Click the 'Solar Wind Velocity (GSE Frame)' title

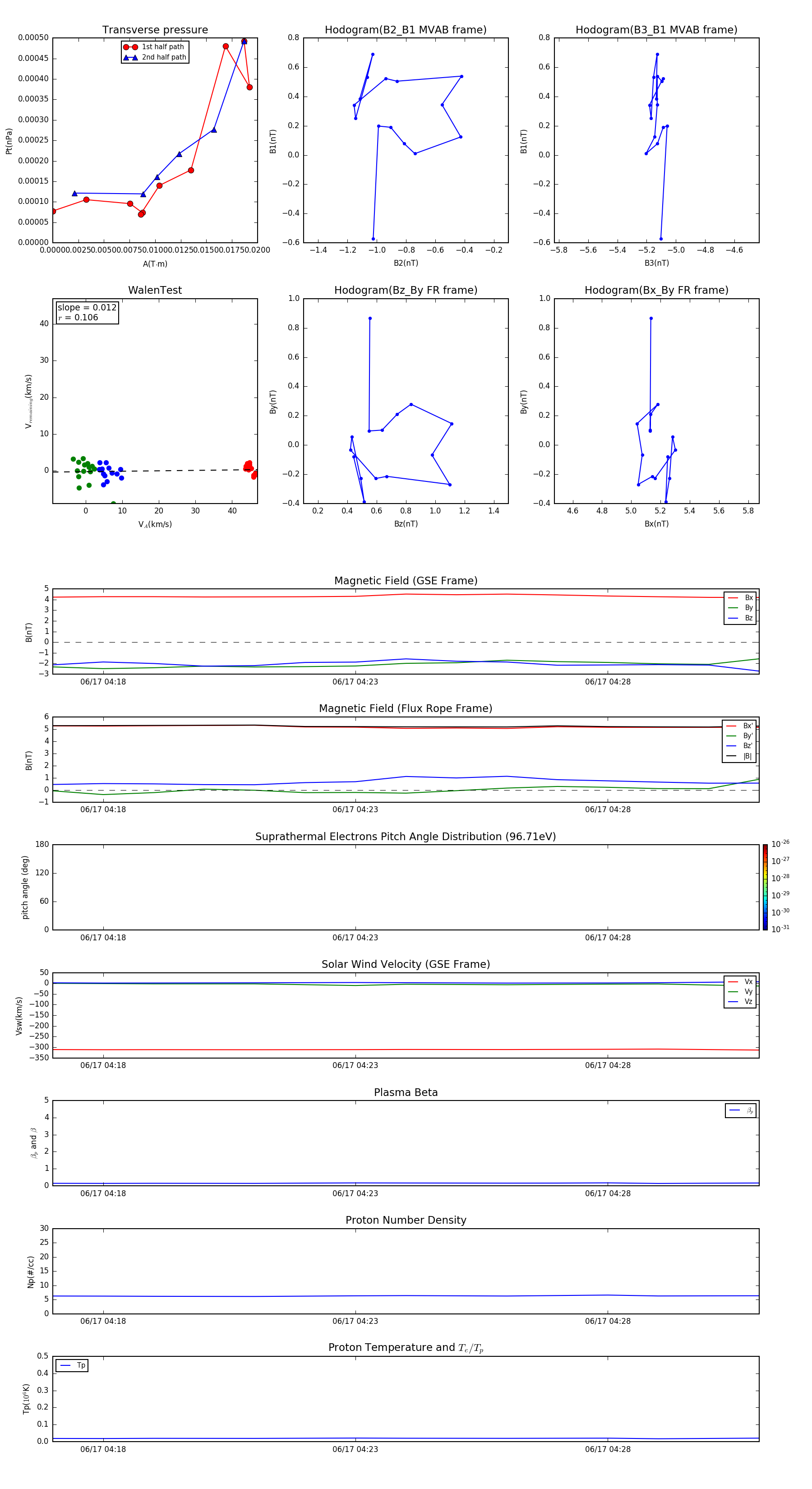406,964
